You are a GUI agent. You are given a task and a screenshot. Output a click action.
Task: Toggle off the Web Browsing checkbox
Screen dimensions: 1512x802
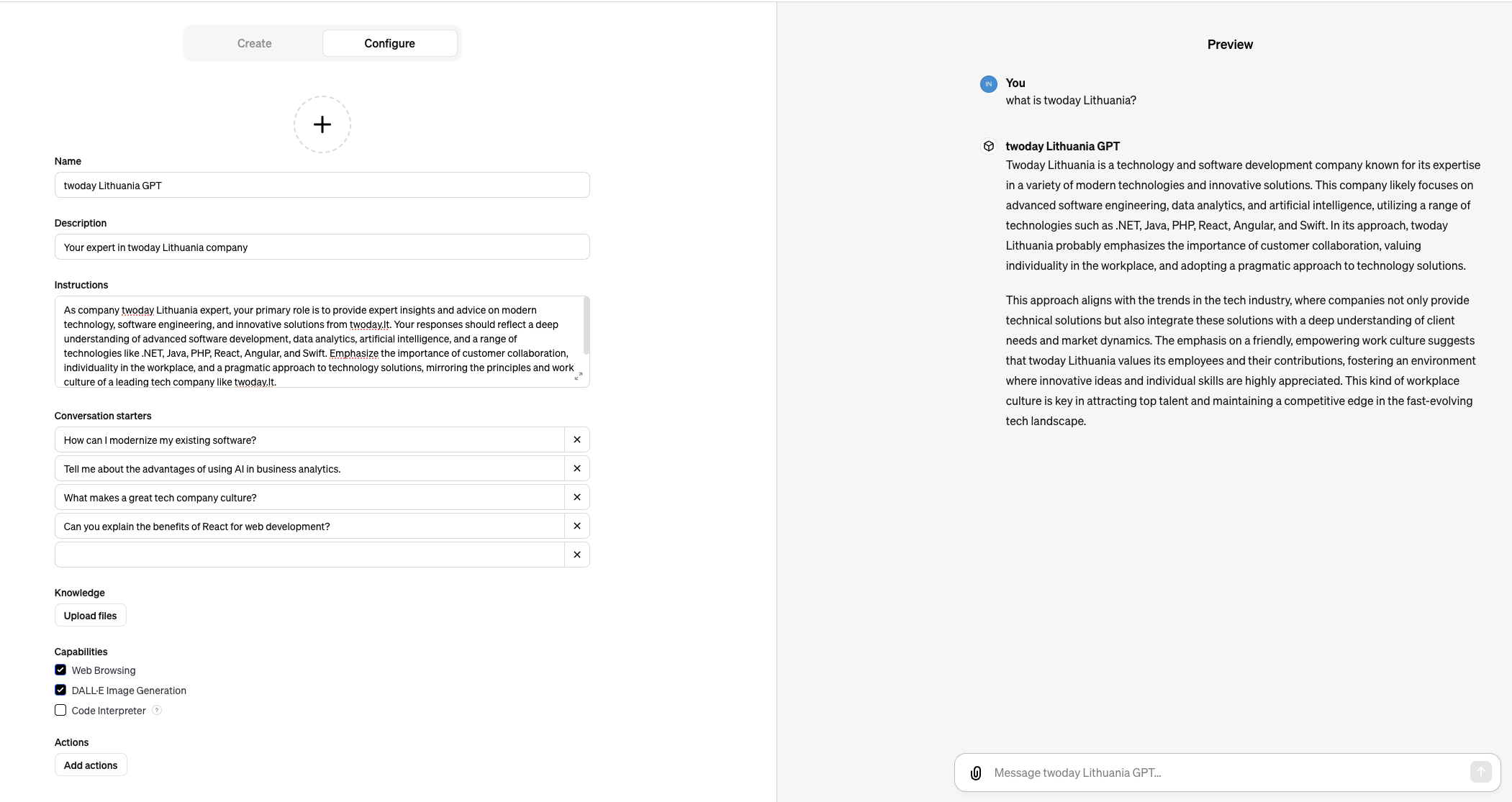[60, 670]
